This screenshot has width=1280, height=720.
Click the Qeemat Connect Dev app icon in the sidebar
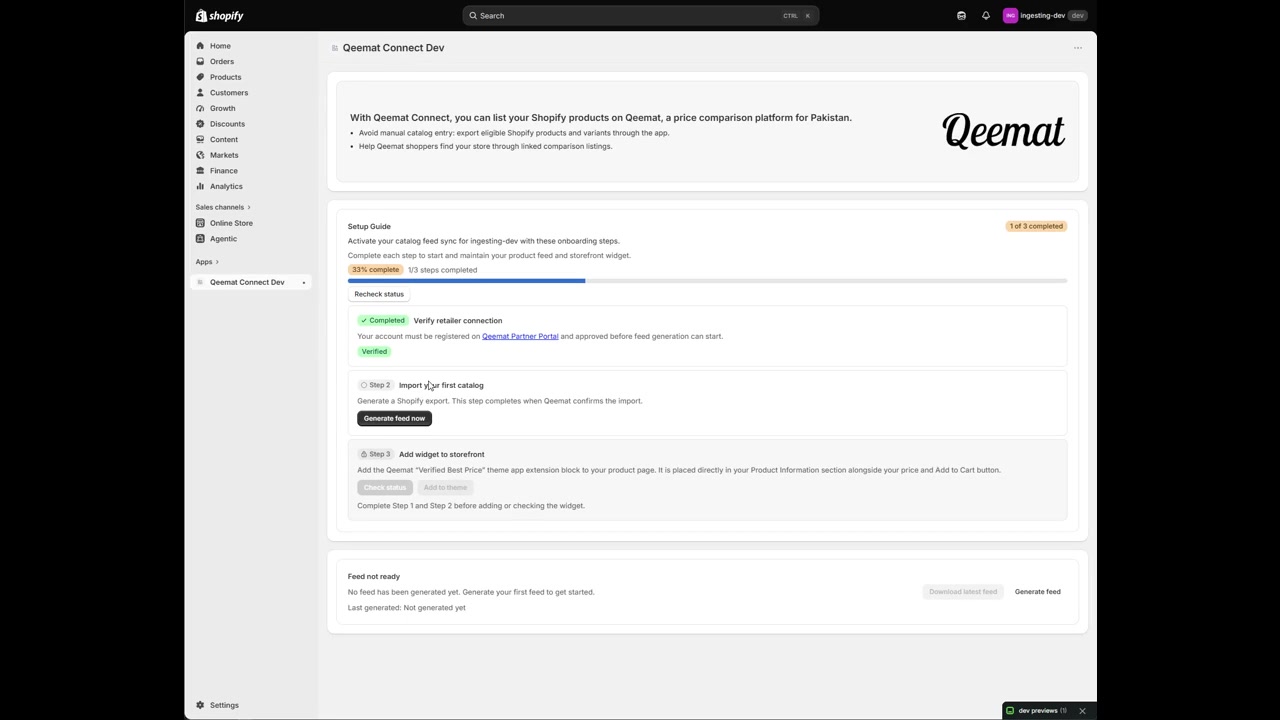point(200,282)
